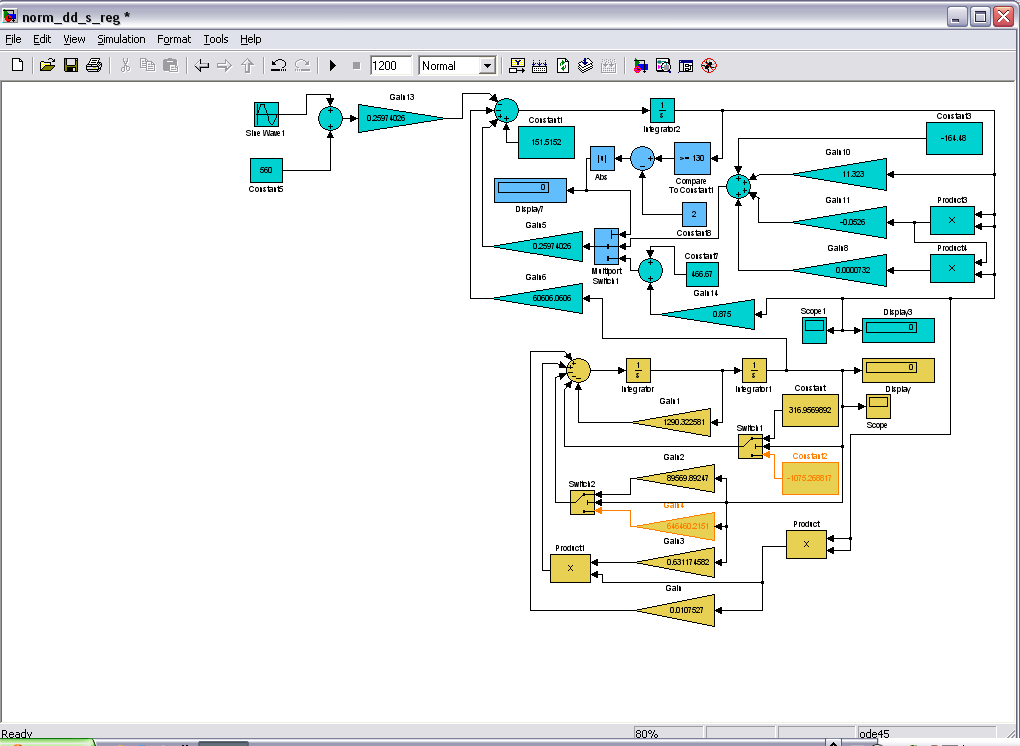Expand the Normal simulation mode dropdown

coord(487,66)
